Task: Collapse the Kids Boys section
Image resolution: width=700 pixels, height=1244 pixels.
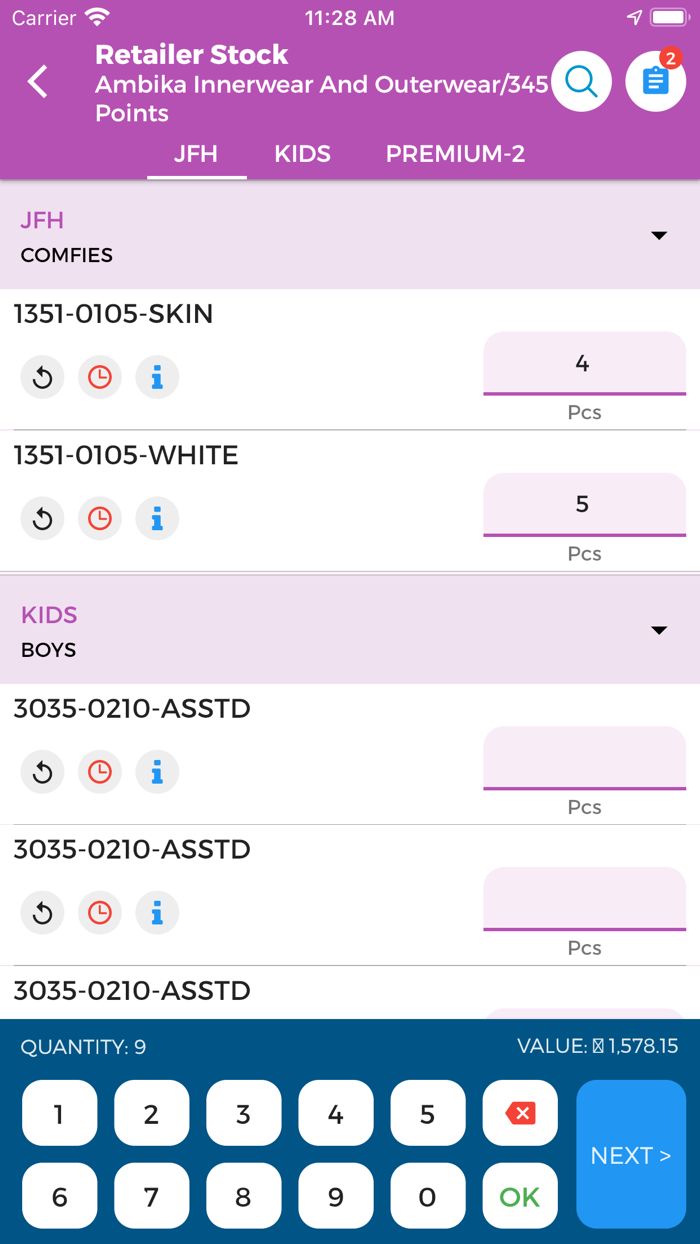Action: pyautogui.click(x=658, y=630)
